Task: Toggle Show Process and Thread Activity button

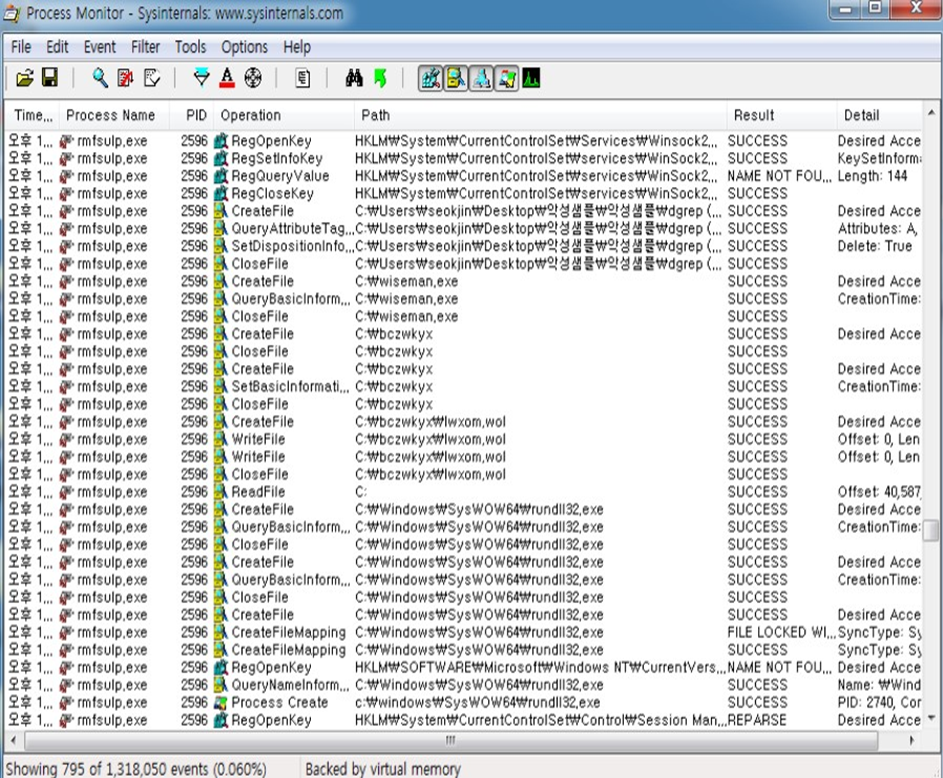Action: (506, 78)
